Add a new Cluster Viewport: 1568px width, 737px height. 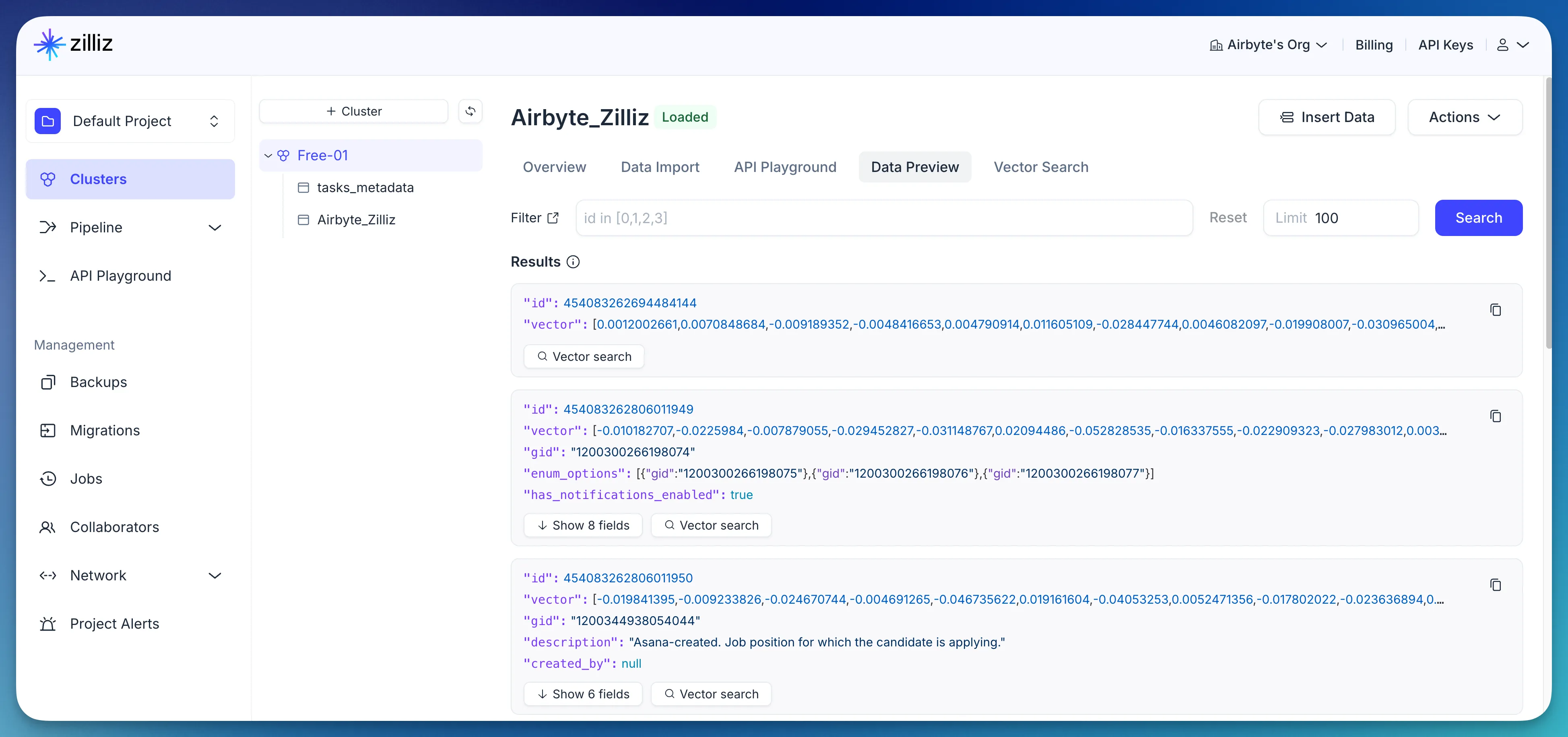(x=354, y=112)
